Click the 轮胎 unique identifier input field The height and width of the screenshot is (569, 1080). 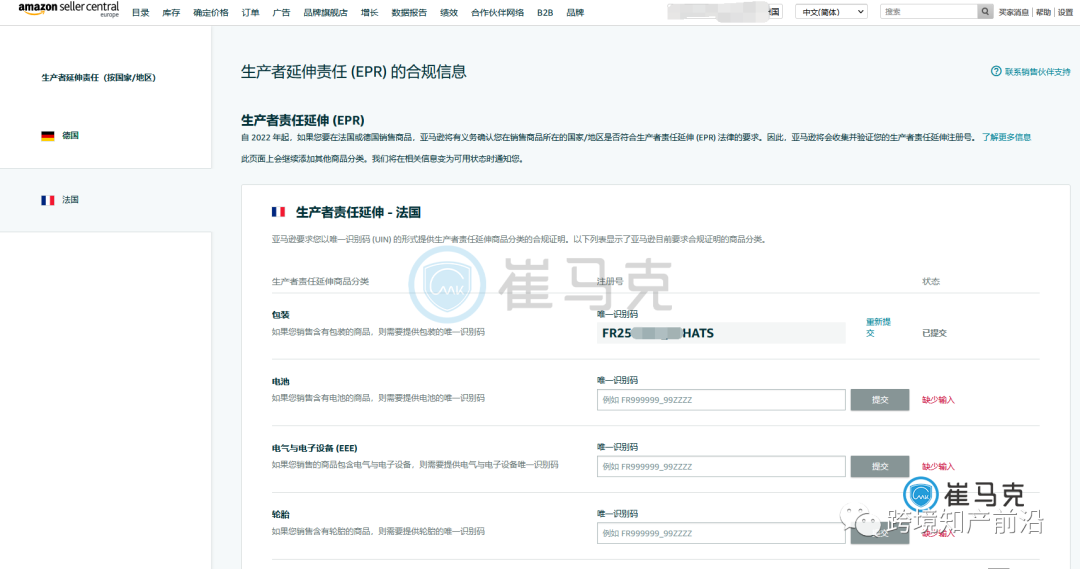pyautogui.click(x=721, y=533)
